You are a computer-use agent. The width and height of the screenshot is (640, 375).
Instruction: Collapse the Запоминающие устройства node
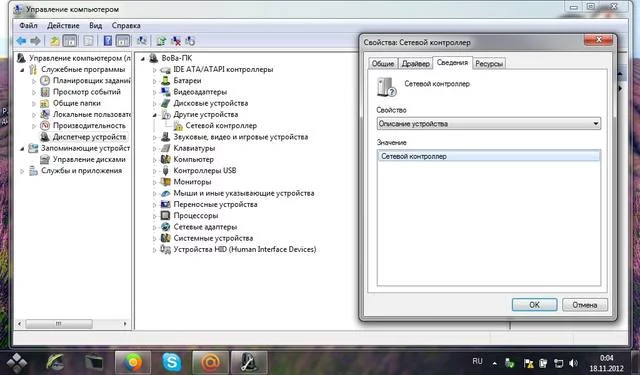[22, 149]
